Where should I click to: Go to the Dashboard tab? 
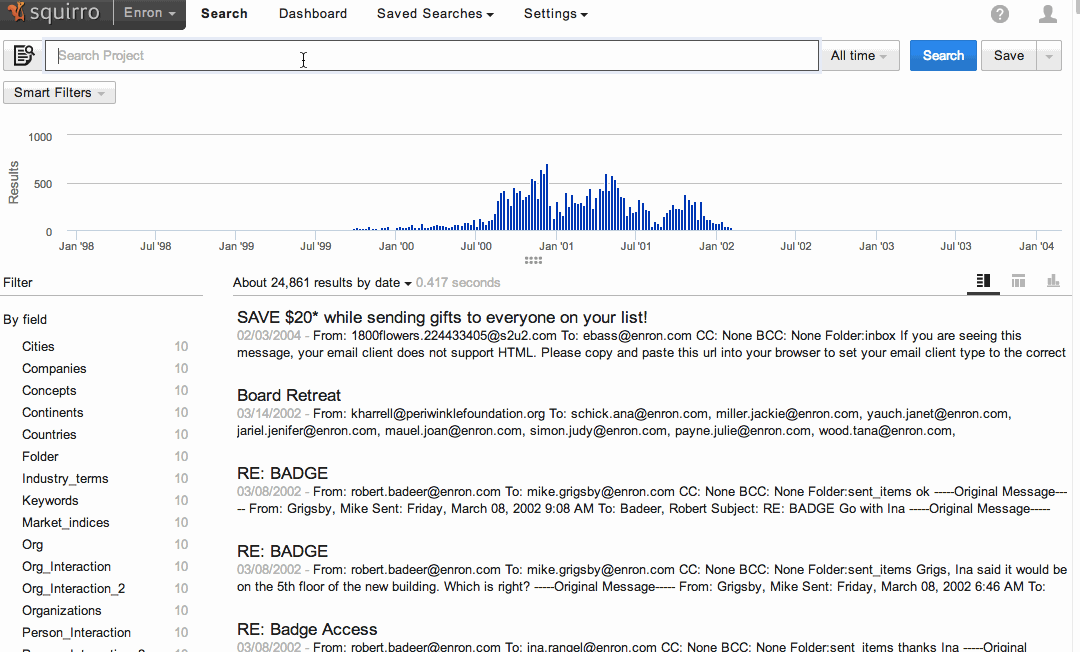[x=313, y=14]
